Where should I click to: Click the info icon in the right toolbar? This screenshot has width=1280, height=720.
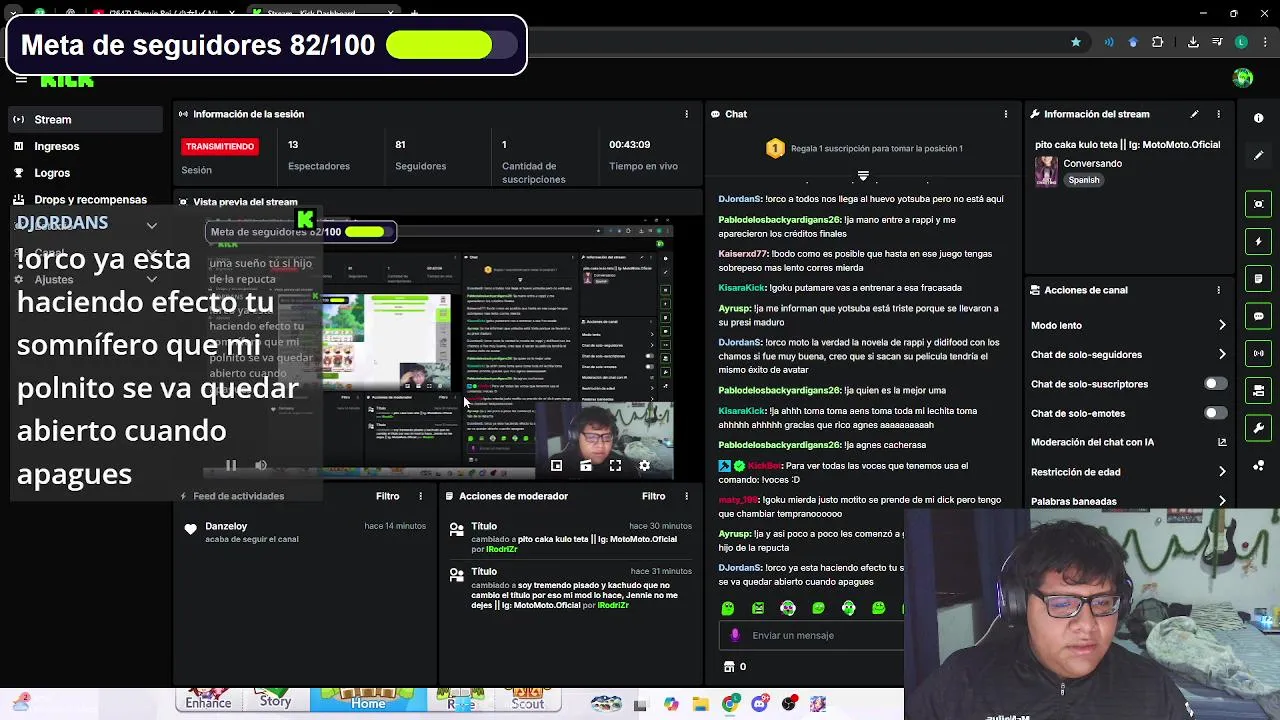pos(1258,118)
